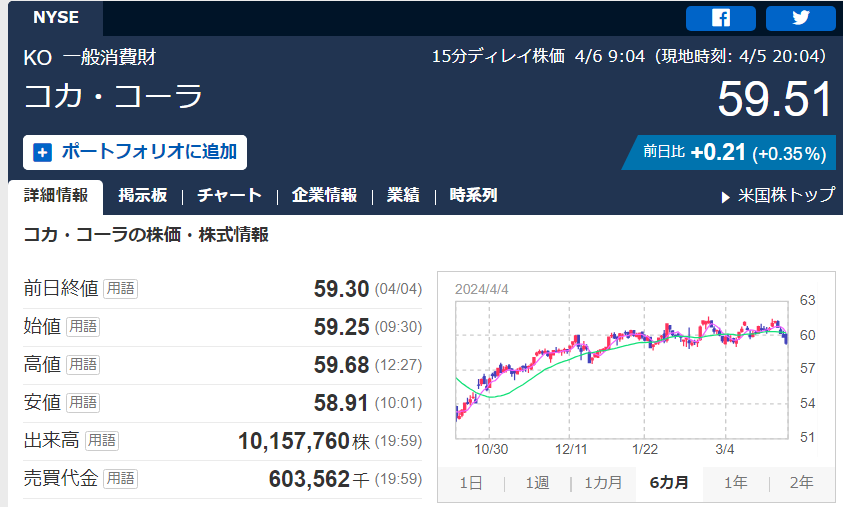Switch to the 掲示板 tab
Viewport: 843px width, 507px height.
click(142, 195)
